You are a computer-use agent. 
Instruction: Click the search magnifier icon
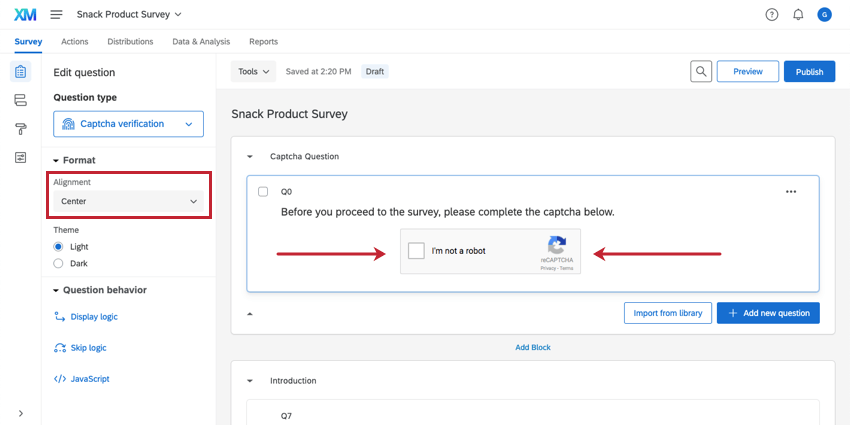(702, 72)
